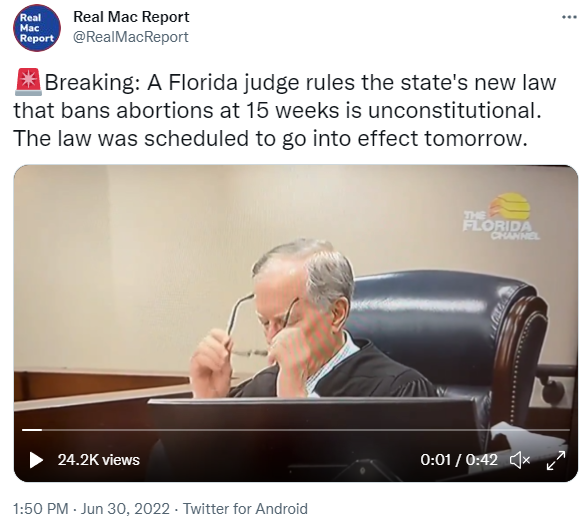588x529 pixels.
Task: Click the tweet text about 15 weeks
Action: 285,110
